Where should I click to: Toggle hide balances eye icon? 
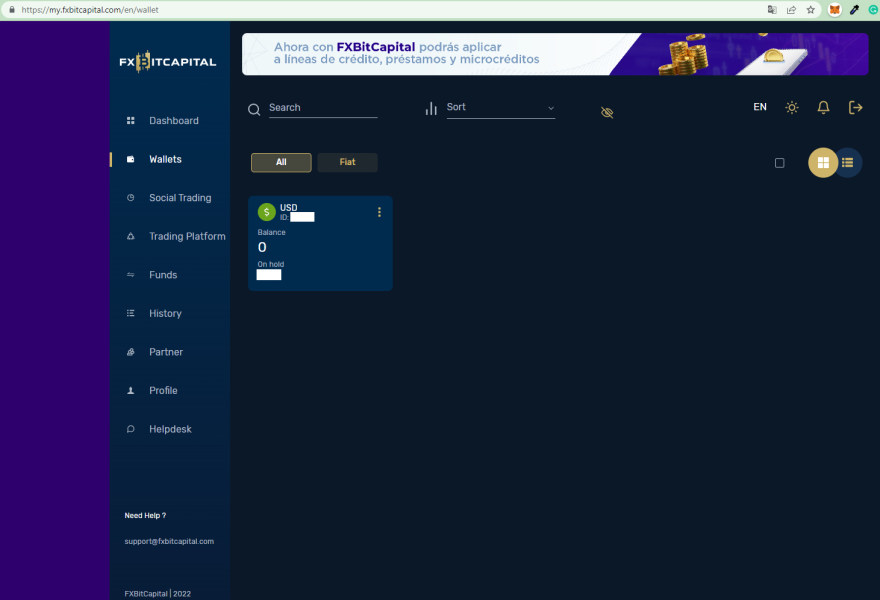tap(607, 113)
